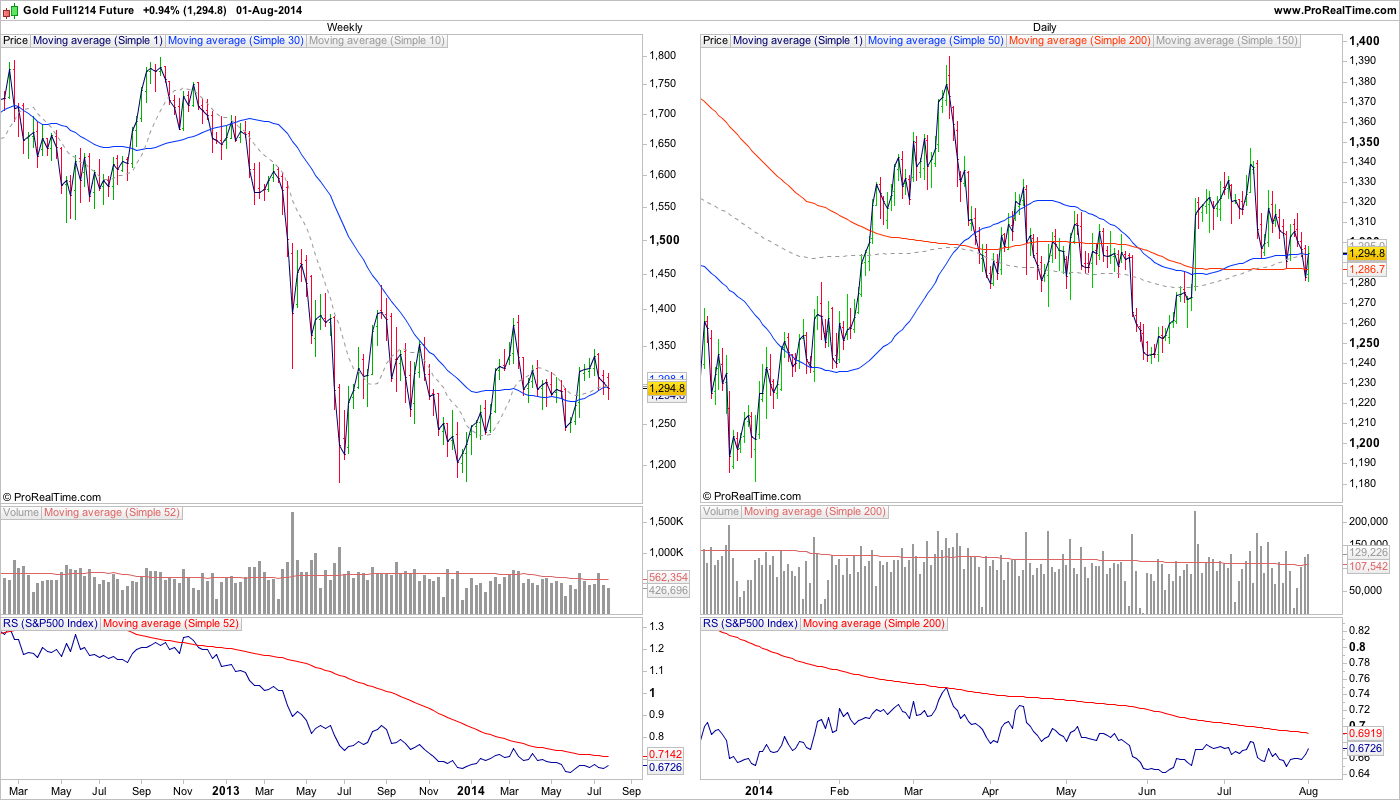Click Moving average (Simple 200) on Daily price chart
Viewport: 1400px width, 800px height.
click(1079, 41)
